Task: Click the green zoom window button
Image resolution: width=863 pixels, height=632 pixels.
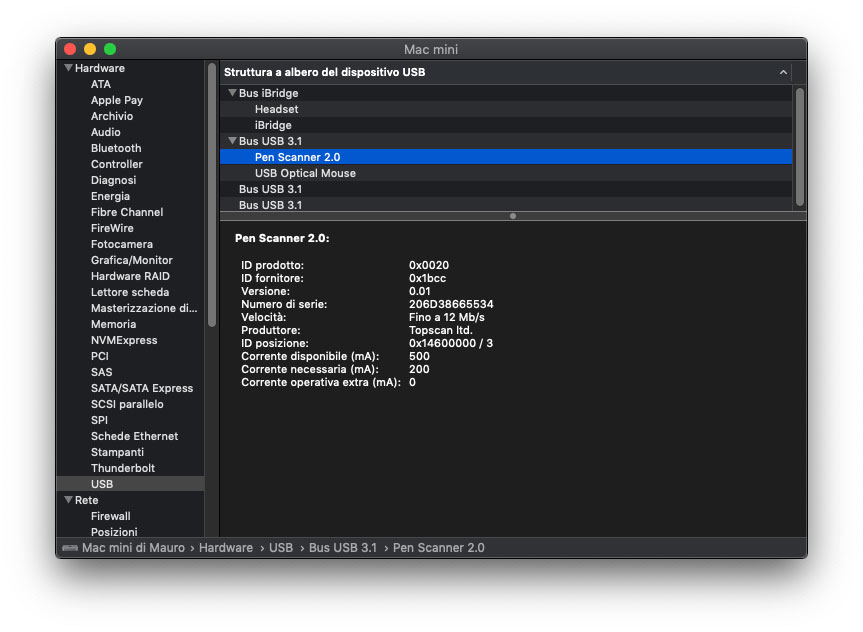Action: 110,49
